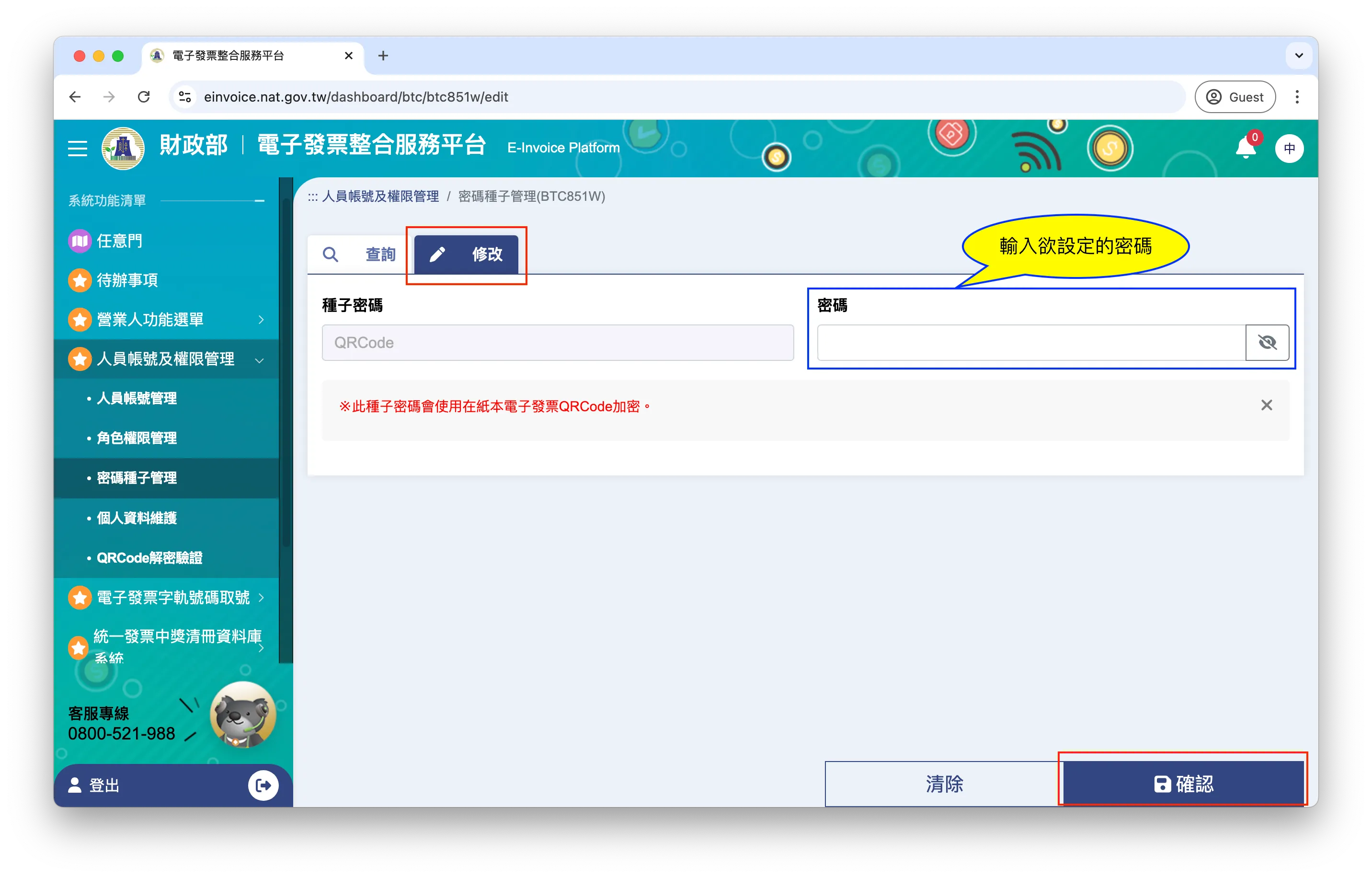Toggle password visibility eye icon
The height and width of the screenshot is (878, 1372).
coord(1267,343)
